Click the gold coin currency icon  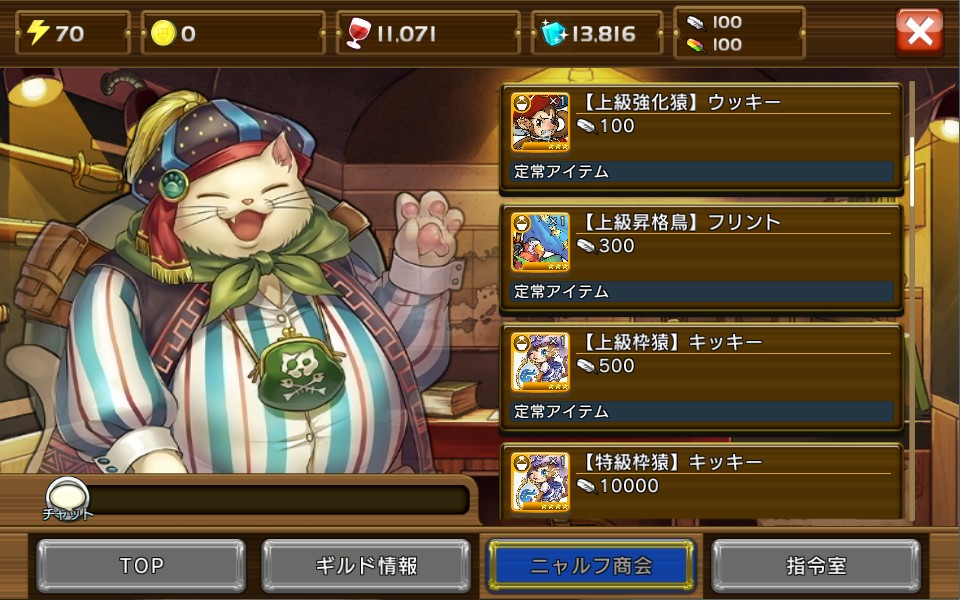163,33
